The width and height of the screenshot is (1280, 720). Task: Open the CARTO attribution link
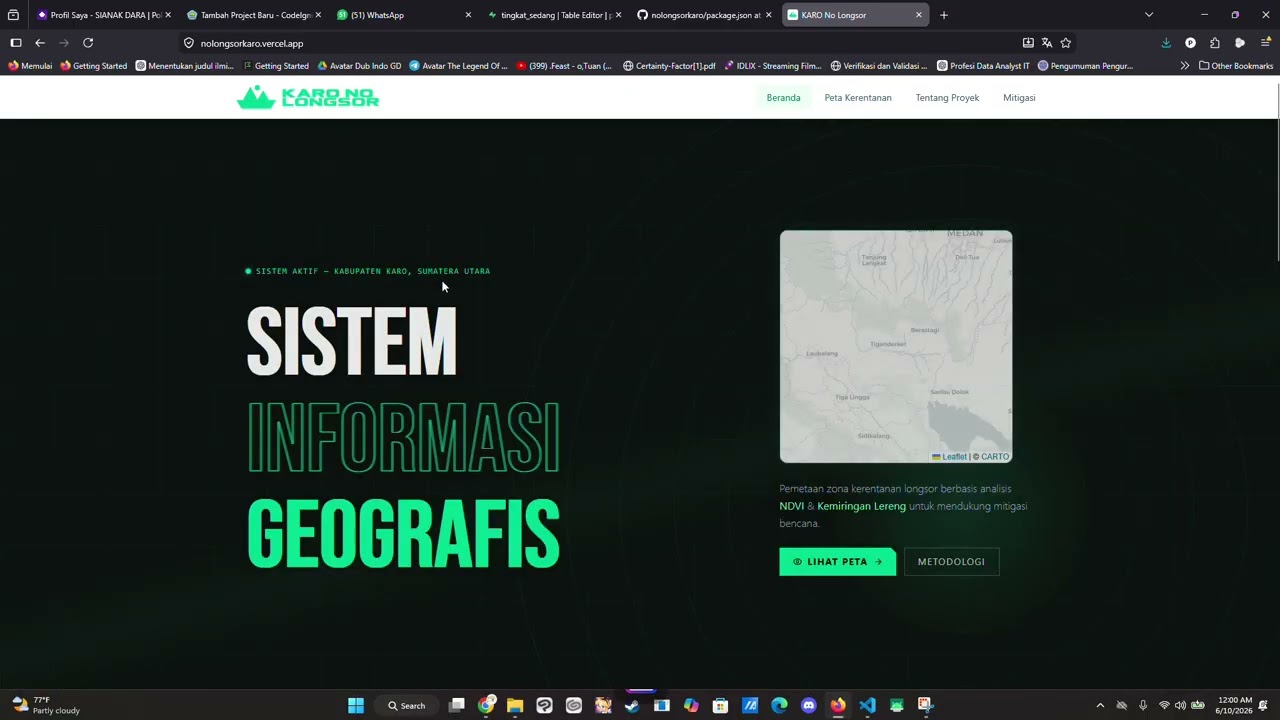(995, 457)
